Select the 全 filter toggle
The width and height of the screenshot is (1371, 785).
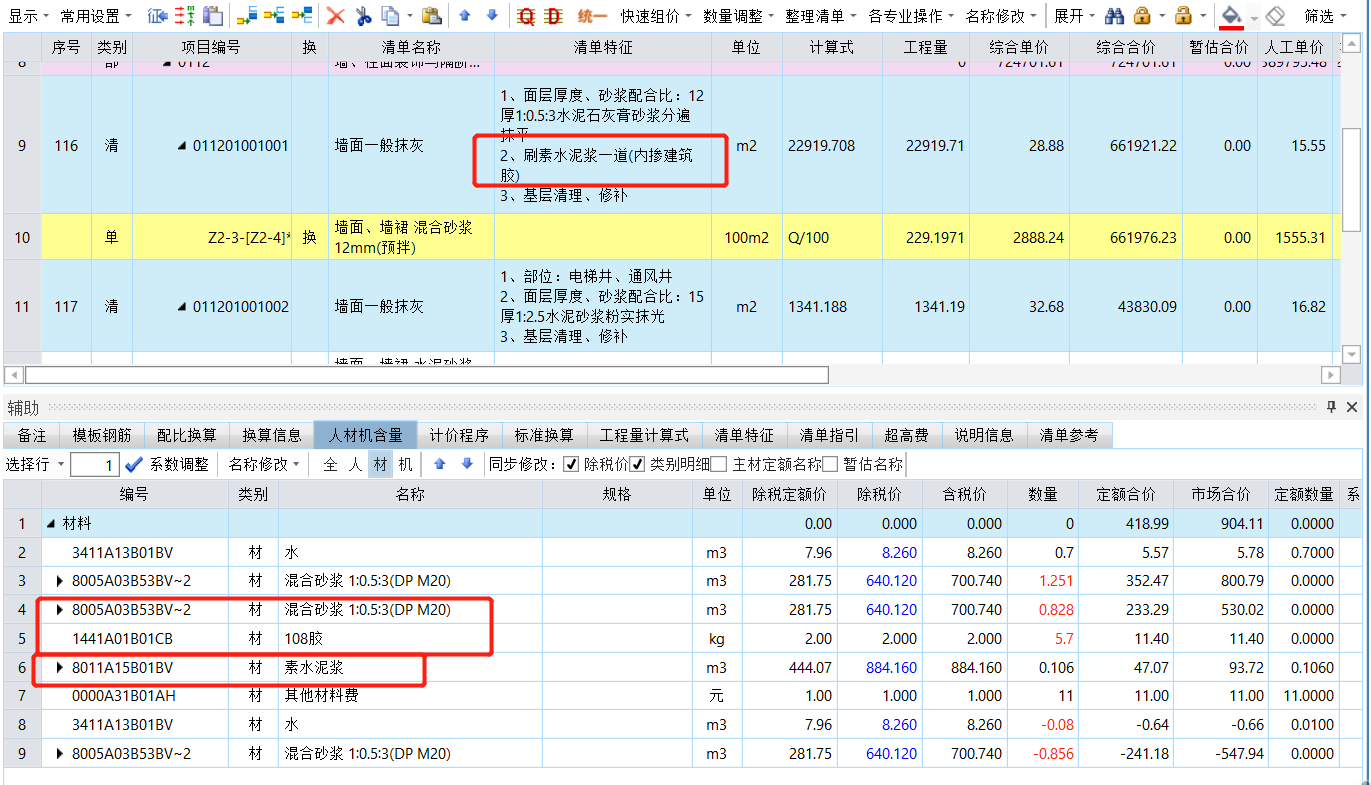pos(331,465)
